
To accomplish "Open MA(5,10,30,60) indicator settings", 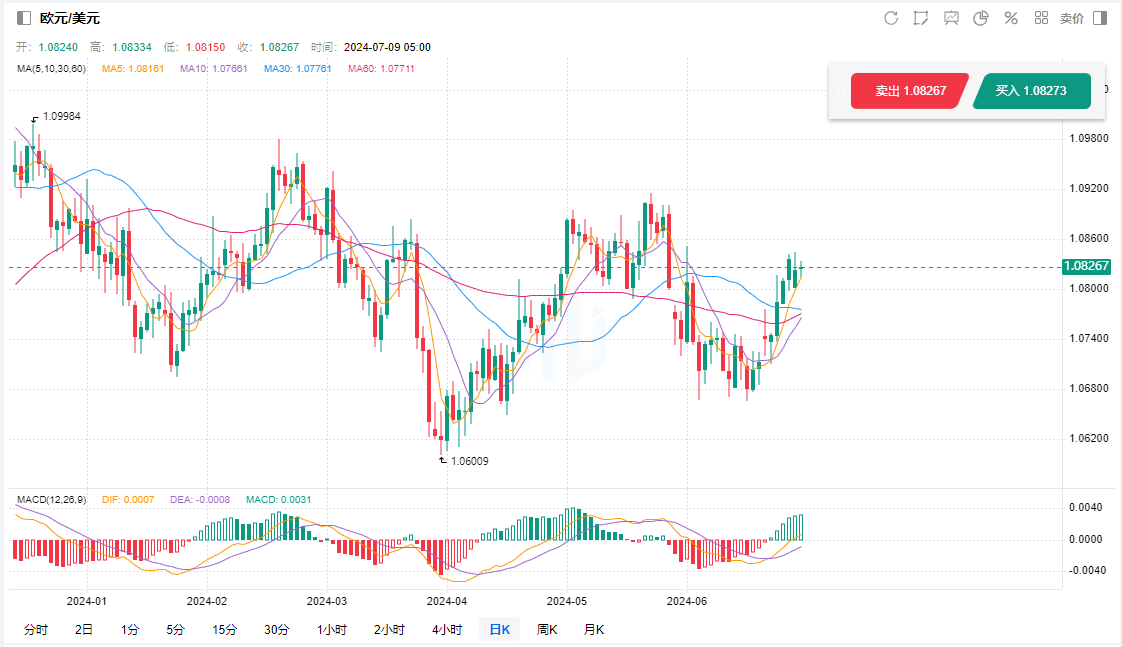I will coord(51,68).
